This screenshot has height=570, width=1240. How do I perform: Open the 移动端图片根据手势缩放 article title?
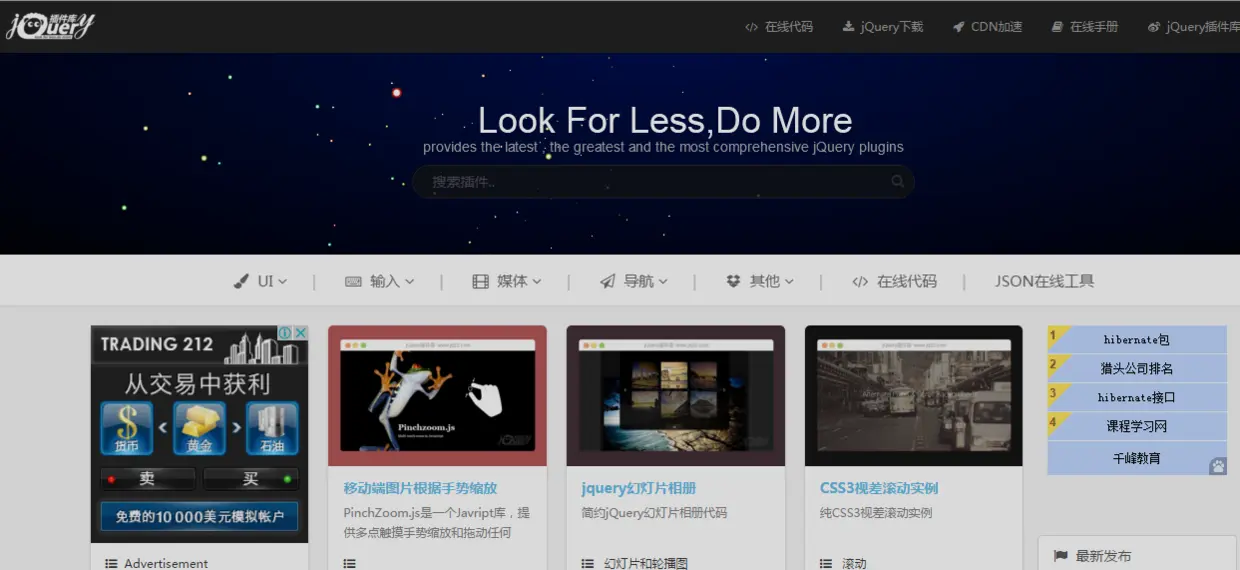(x=420, y=488)
